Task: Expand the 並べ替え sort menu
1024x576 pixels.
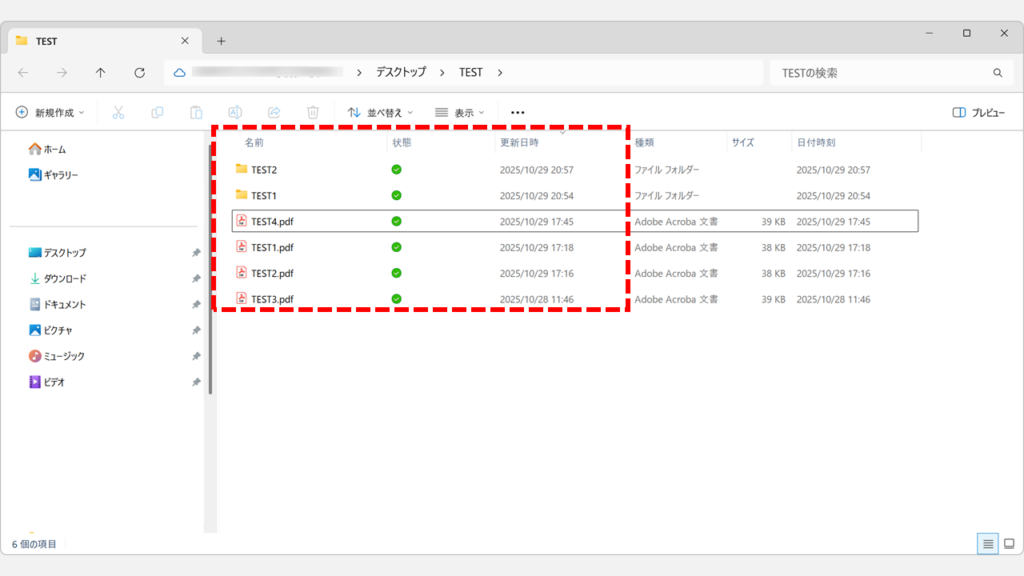Action: [380, 113]
